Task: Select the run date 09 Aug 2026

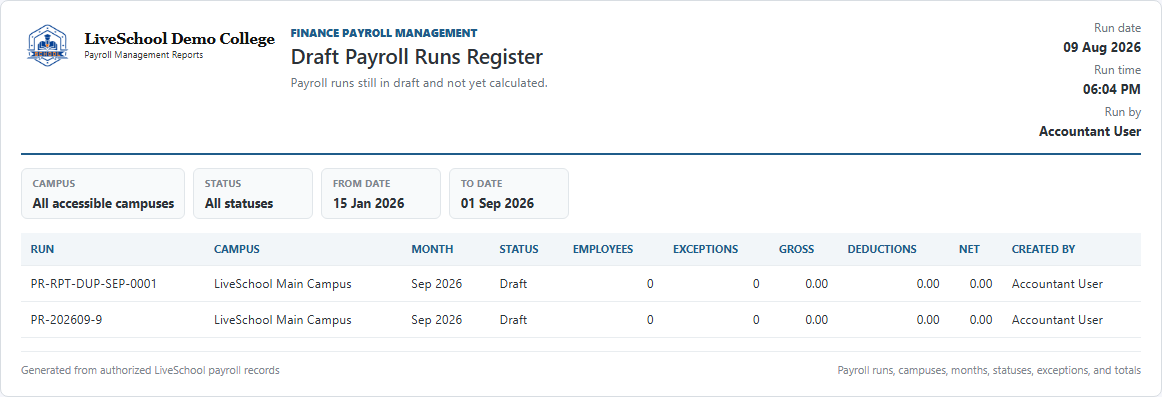Action: (x=1102, y=48)
